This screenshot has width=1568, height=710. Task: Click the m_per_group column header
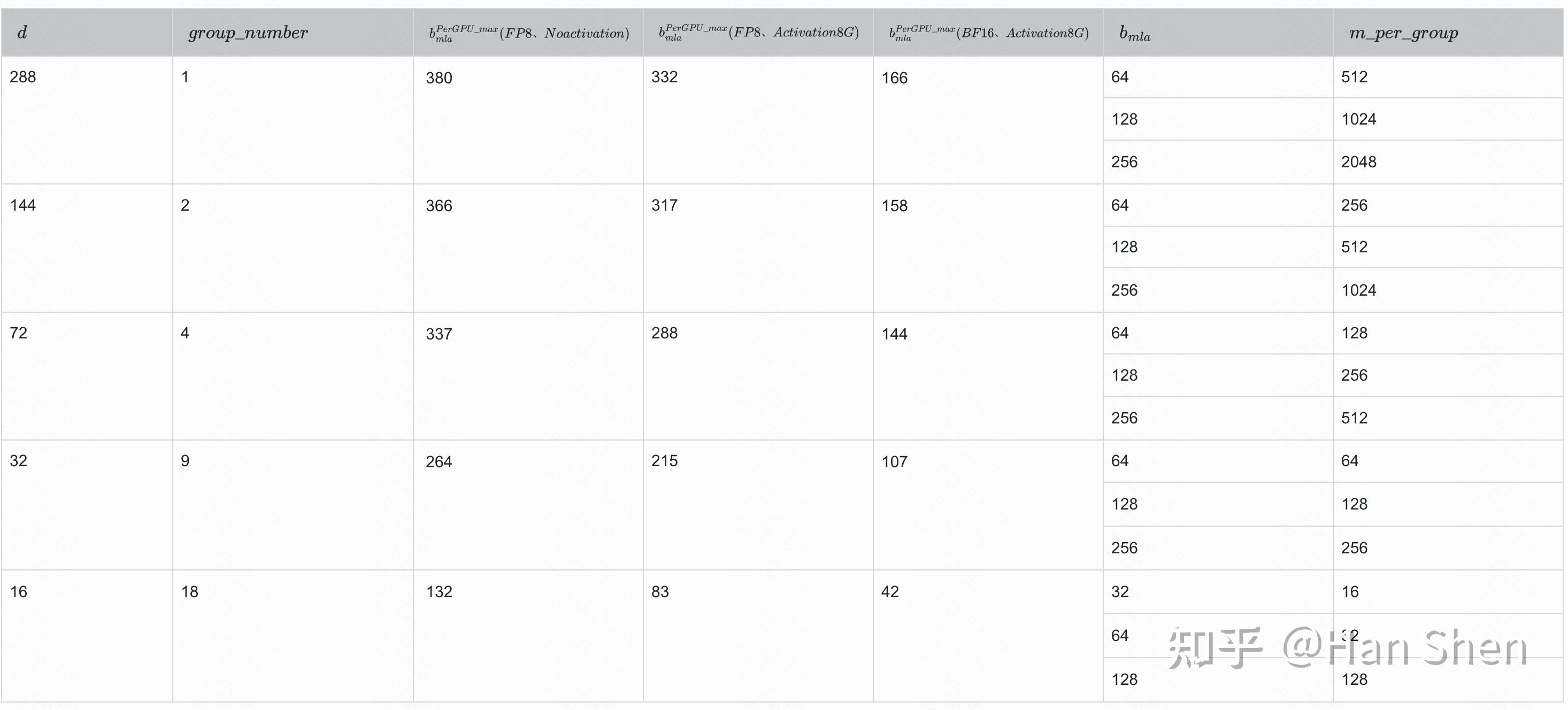coord(1403,33)
